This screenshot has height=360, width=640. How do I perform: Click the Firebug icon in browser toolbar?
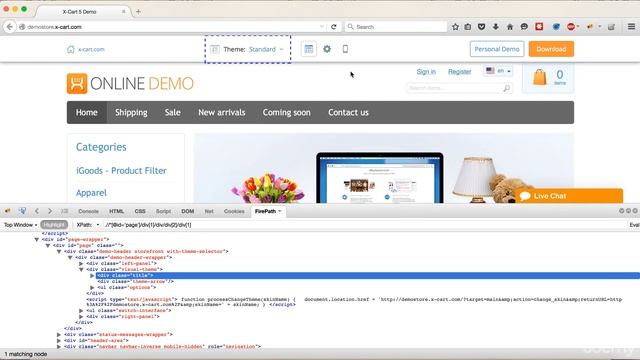(x=590, y=27)
